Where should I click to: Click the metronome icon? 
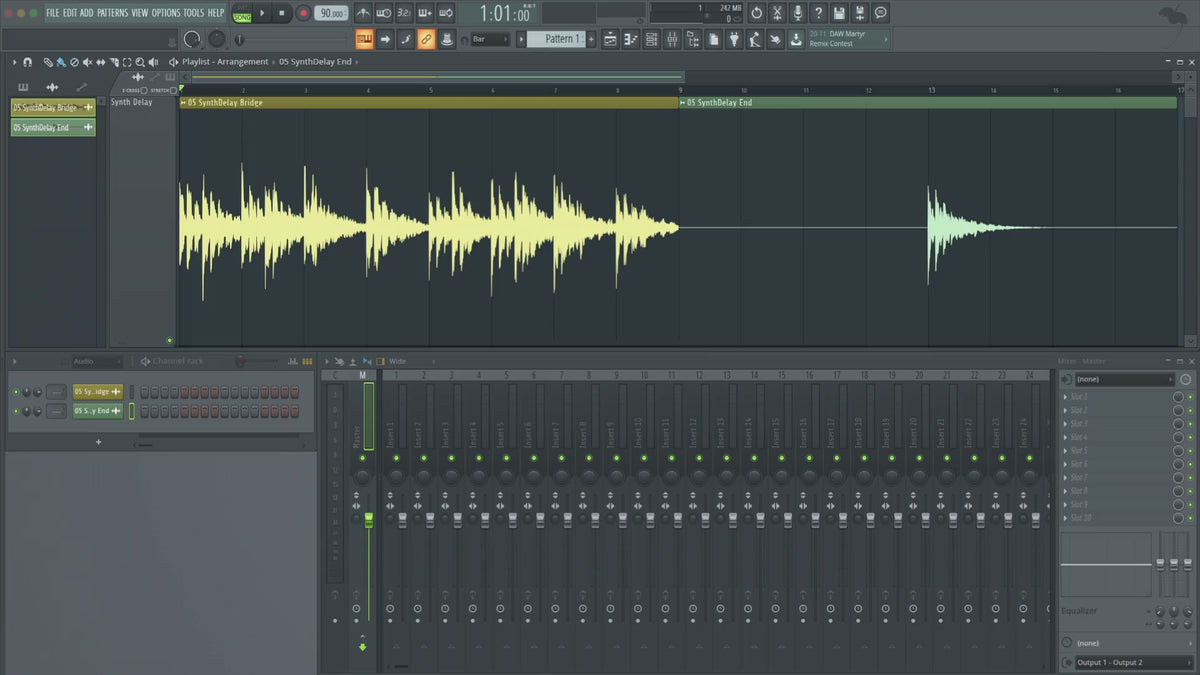[x=361, y=13]
